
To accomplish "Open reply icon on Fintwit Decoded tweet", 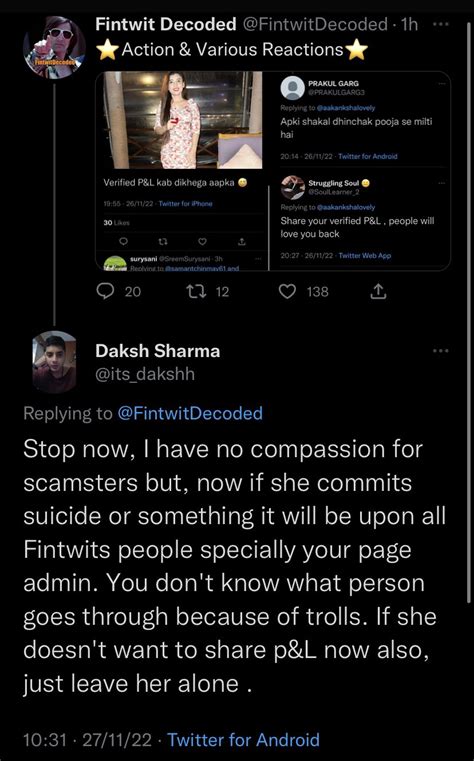I will (105, 291).
